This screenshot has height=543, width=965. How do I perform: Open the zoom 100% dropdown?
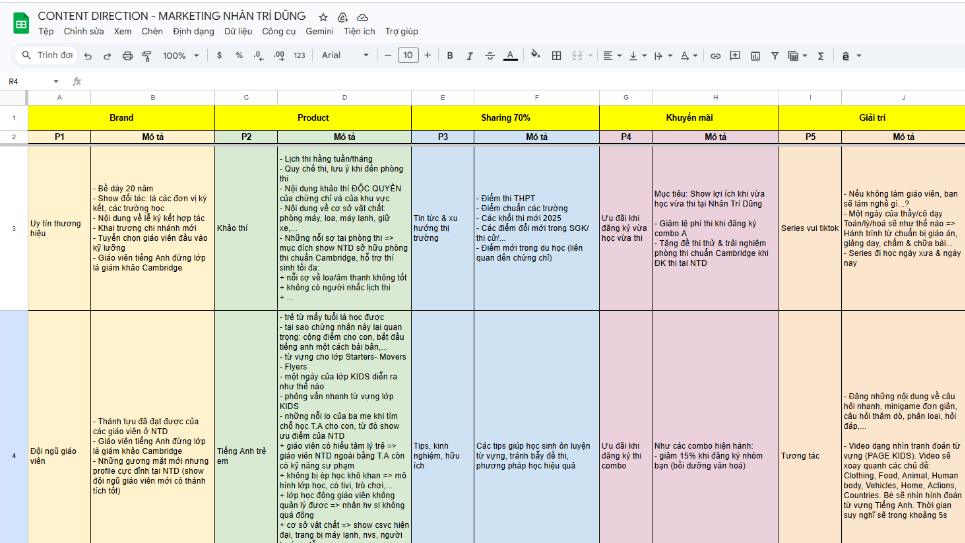(180, 55)
